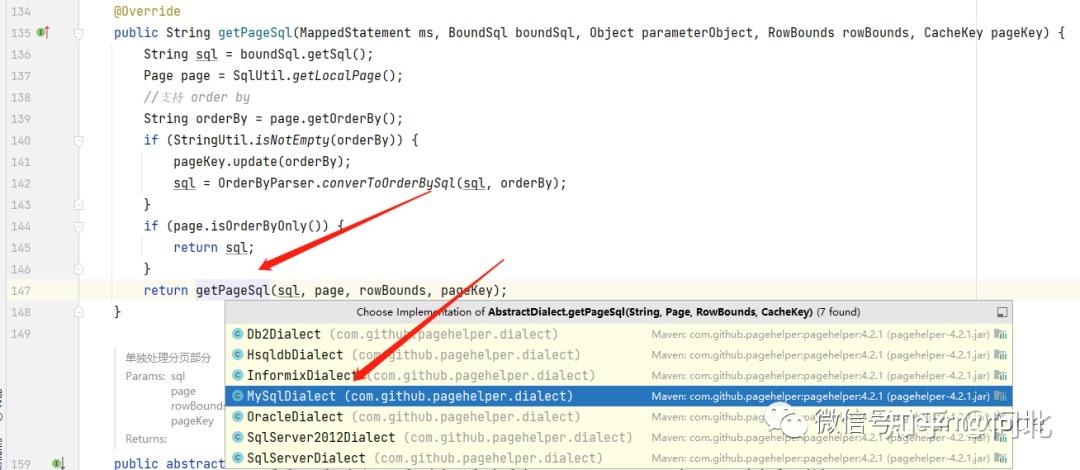The width and height of the screenshot is (1080, 470).
Task: Click the override gutter icon on line 135
Action: click(42, 32)
